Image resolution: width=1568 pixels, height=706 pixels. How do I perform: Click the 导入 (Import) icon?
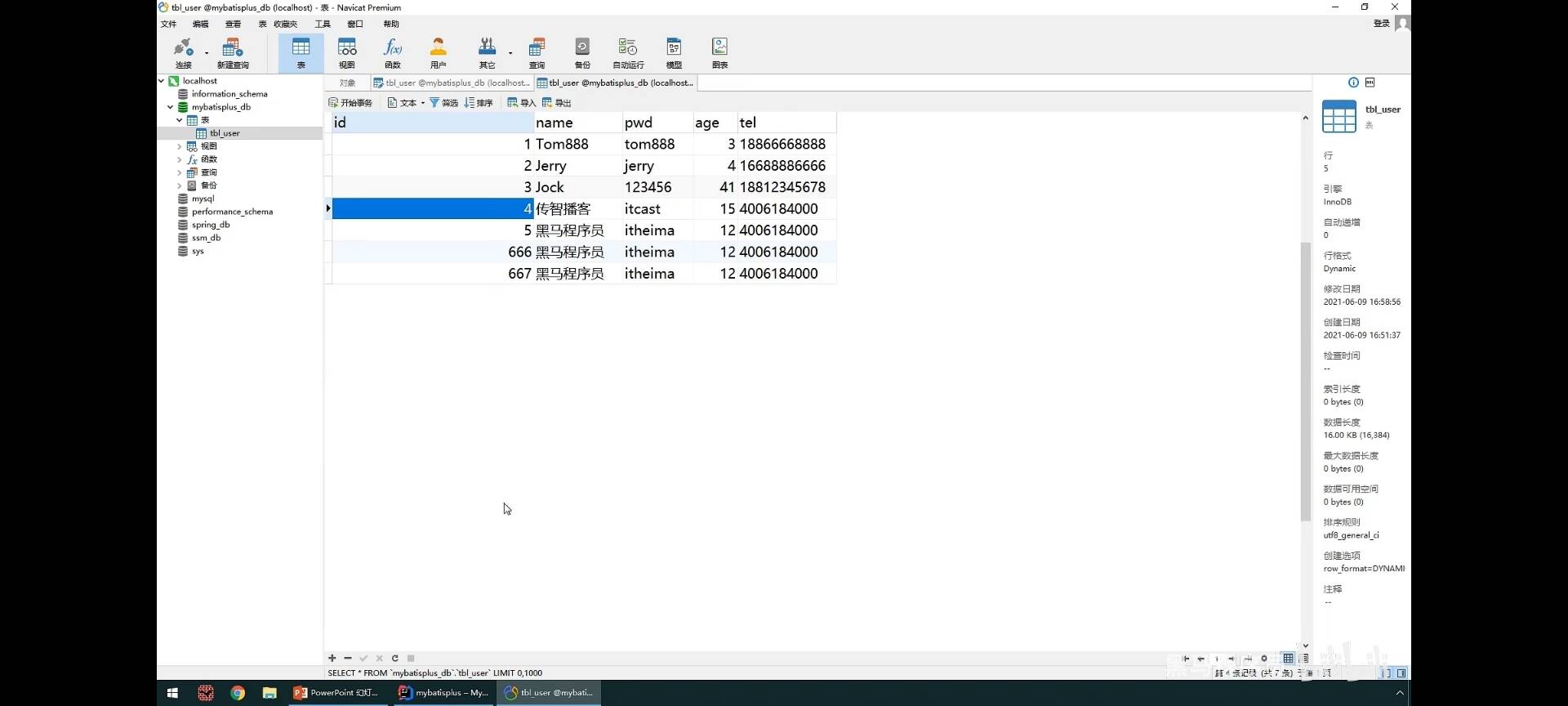coord(521,103)
